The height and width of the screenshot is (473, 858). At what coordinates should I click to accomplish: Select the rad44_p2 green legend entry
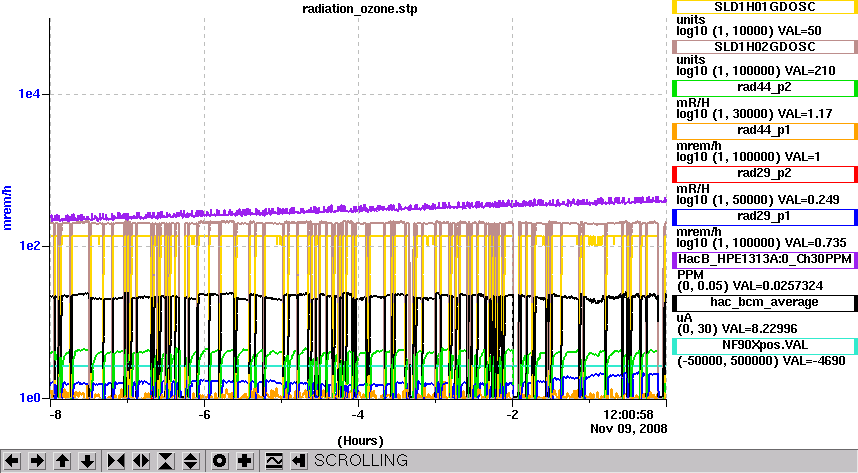click(x=764, y=88)
